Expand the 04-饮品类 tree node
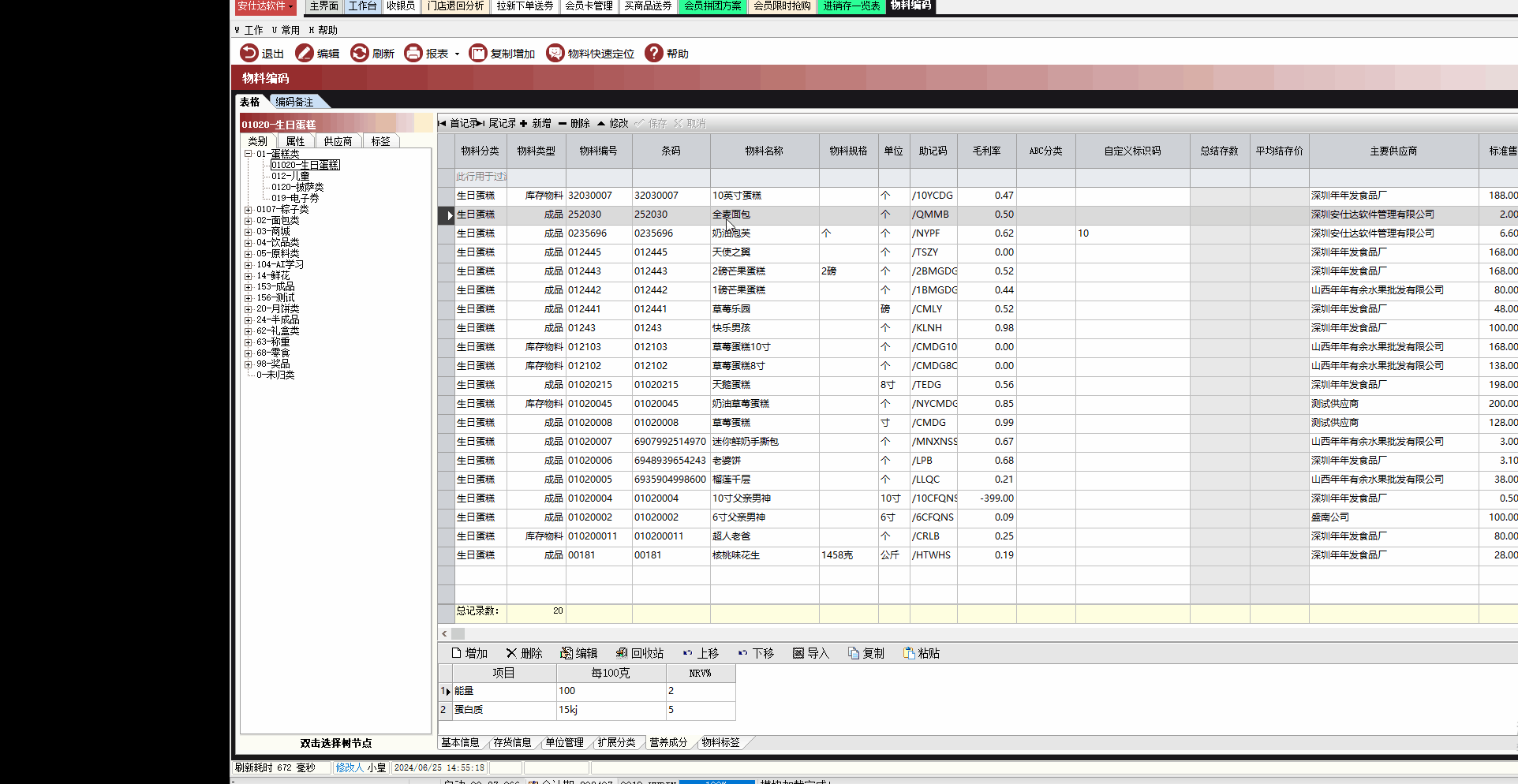Screen dimensions: 1518x784 coord(248,243)
